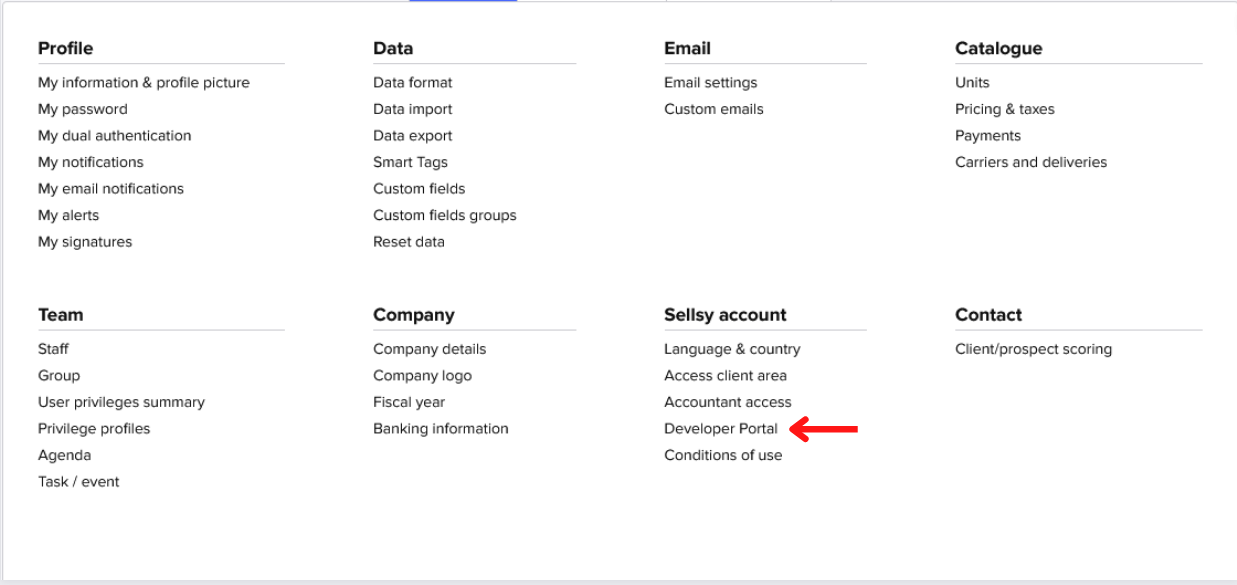Click Carriers and deliveries link
Screen dimensions: 1237x585
1031,162
